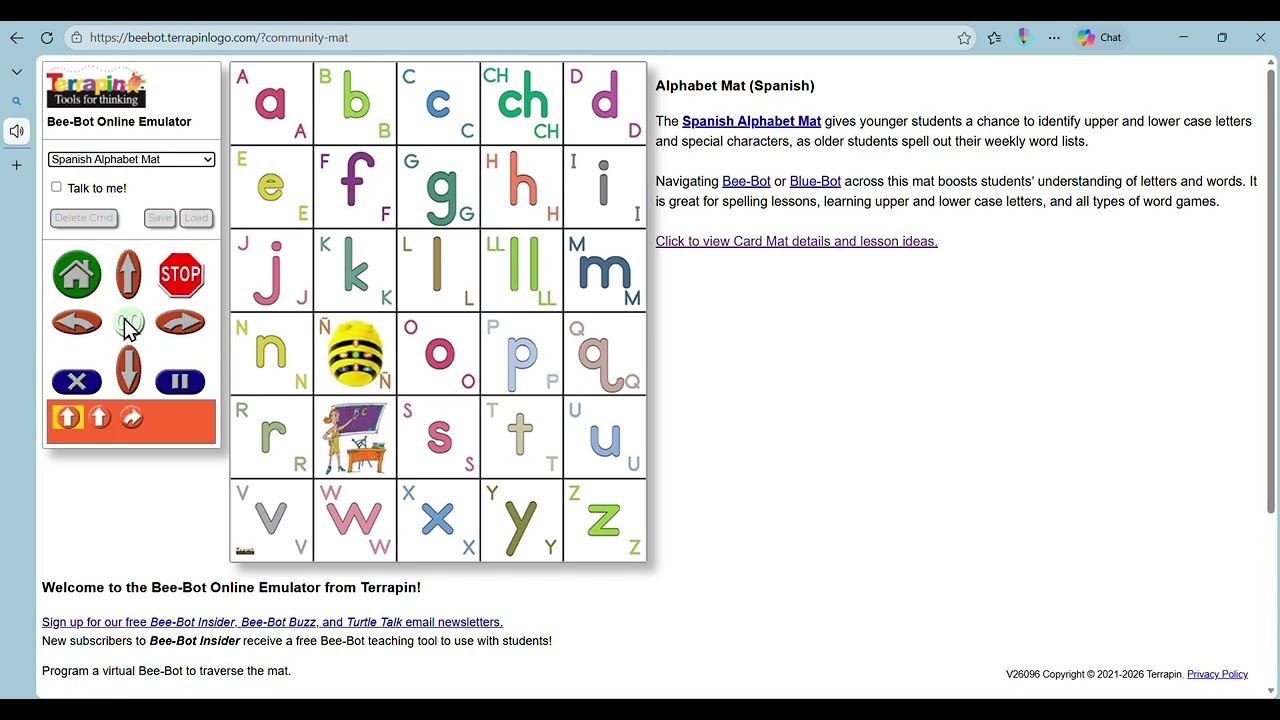Click the letter A tile on the mat
The width and height of the screenshot is (1280, 720).
pyautogui.click(x=271, y=104)
